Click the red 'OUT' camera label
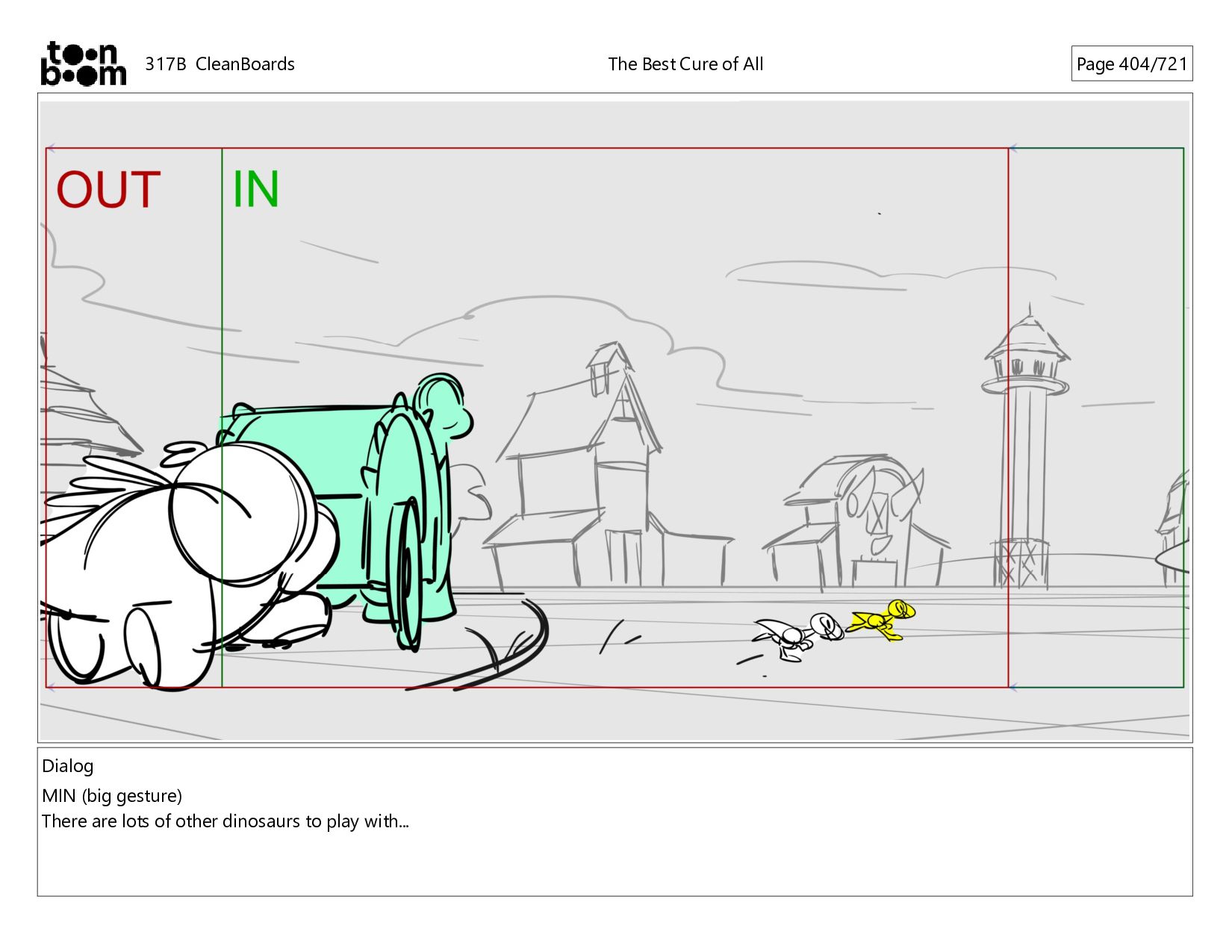The image size is (1232, 952). (108, 190)
